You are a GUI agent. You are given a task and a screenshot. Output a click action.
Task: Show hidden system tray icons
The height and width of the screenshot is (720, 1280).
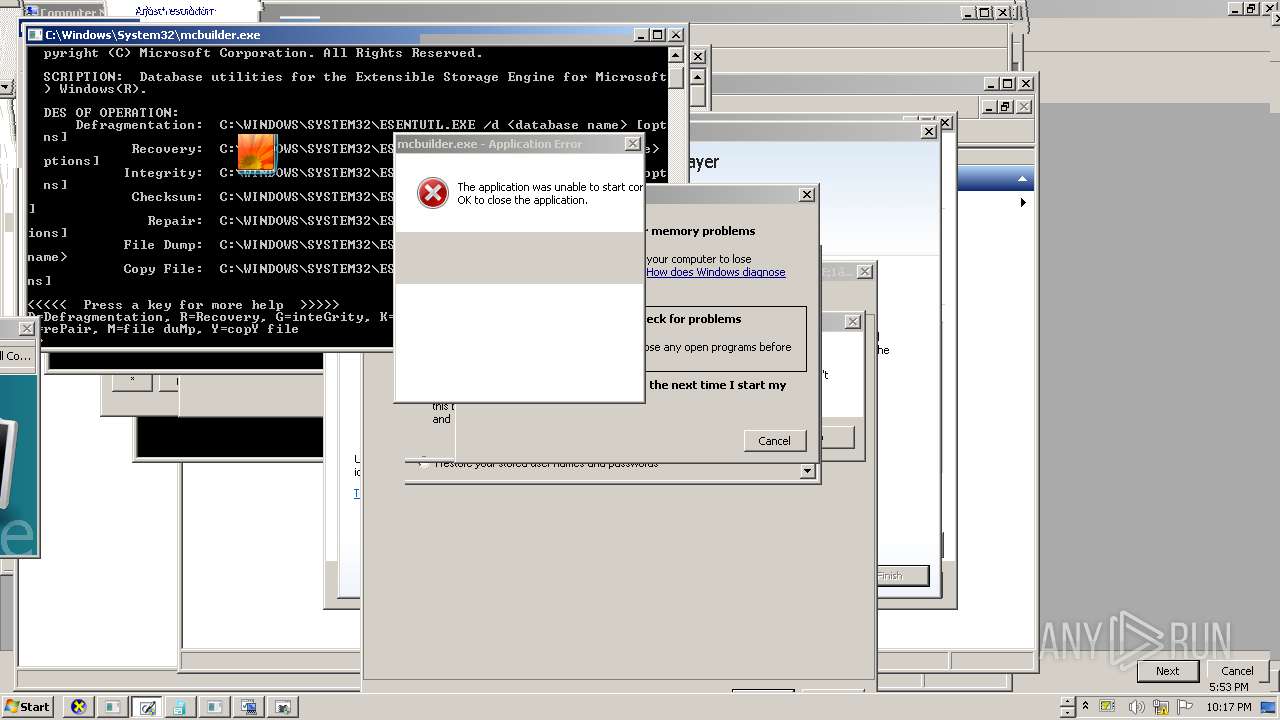point(1086,706)
